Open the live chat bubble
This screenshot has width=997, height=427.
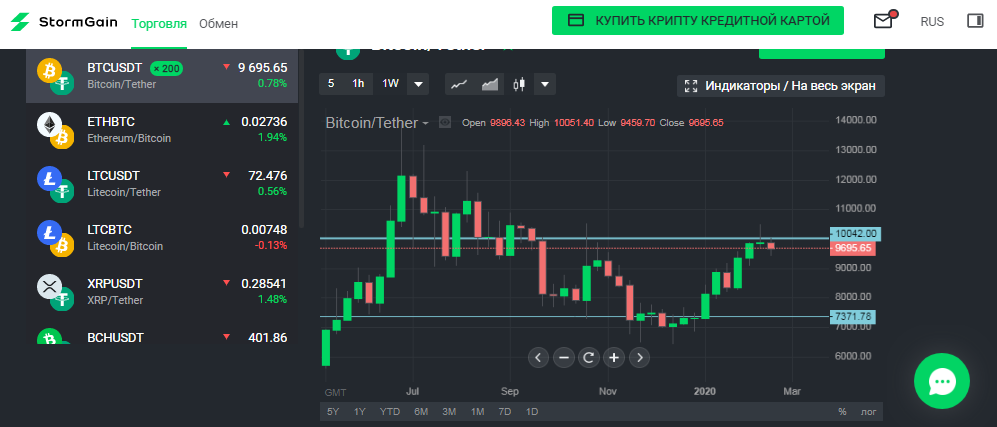coord(942,381)
